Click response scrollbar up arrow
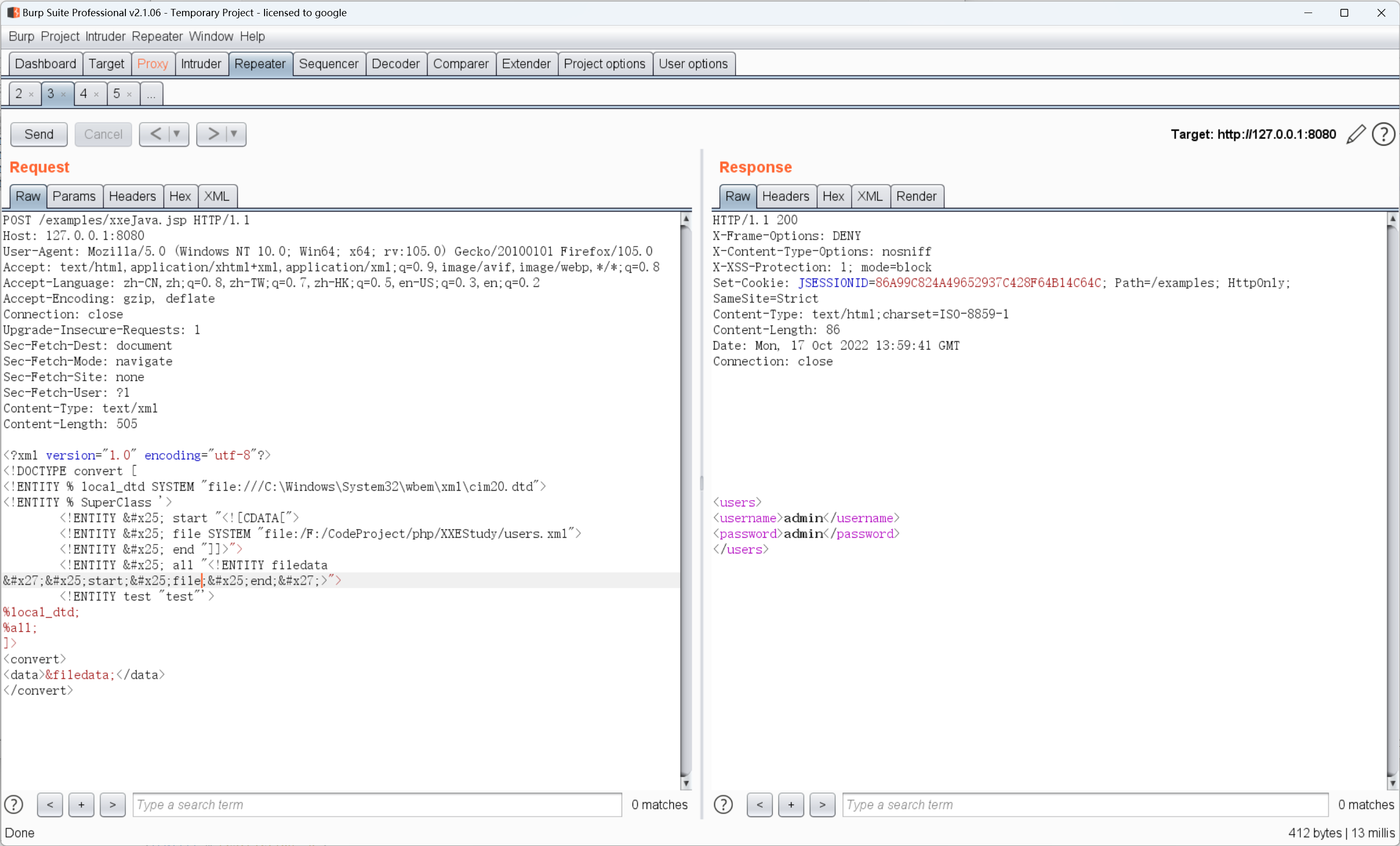Viewport: 1400px width, 846px height. coord(1392,218)
